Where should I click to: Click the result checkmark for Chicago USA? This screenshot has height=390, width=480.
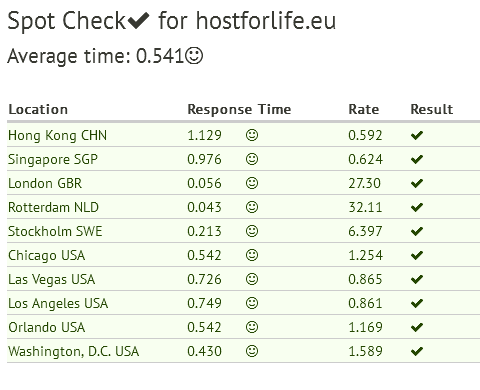pyautogui.click(x=417, y=255)
